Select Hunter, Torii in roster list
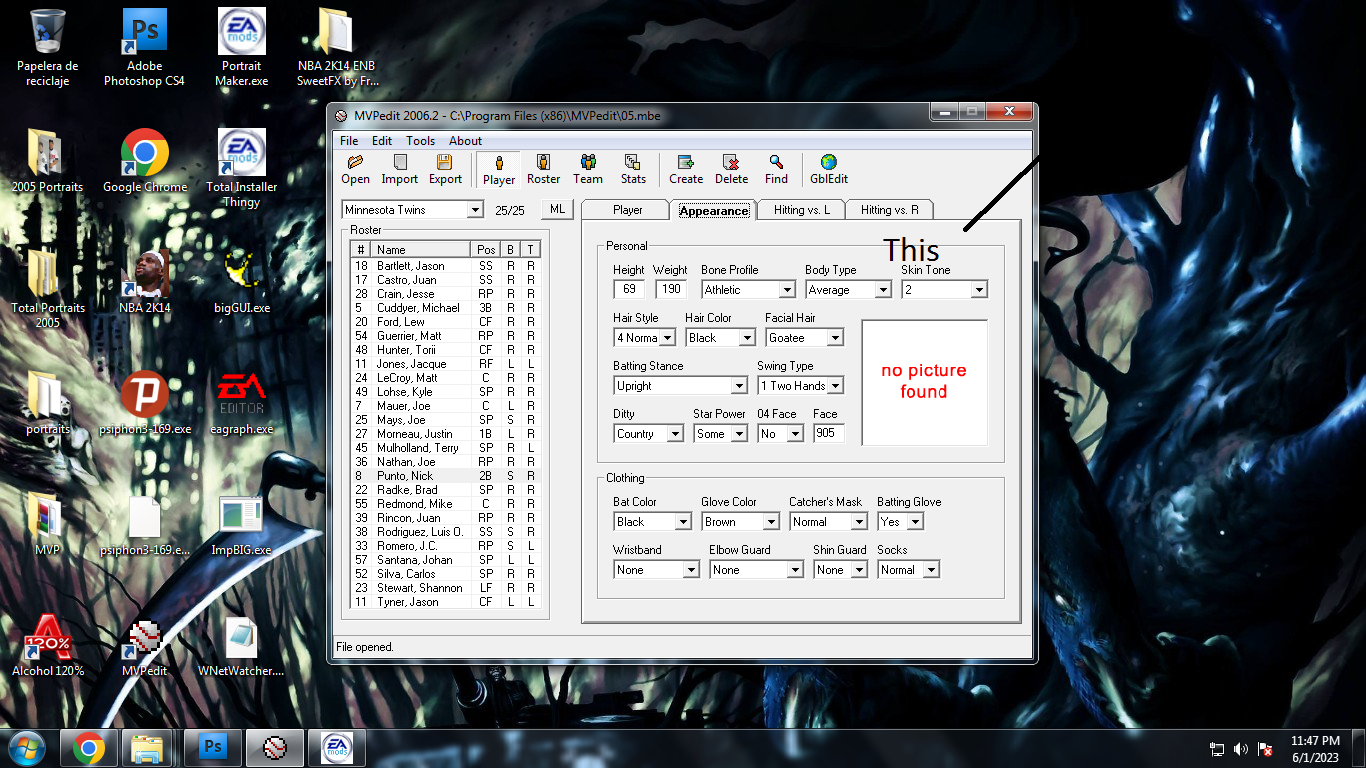 [445, 350]
